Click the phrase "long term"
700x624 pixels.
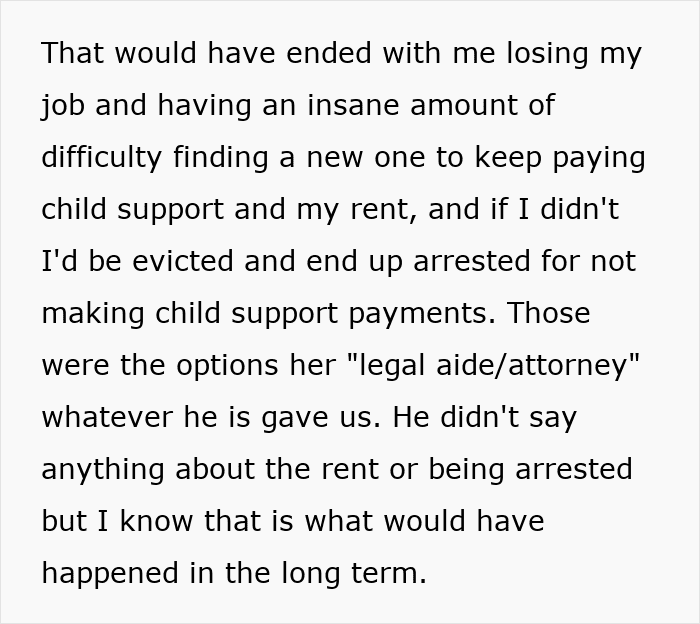[x=367, y=573]
